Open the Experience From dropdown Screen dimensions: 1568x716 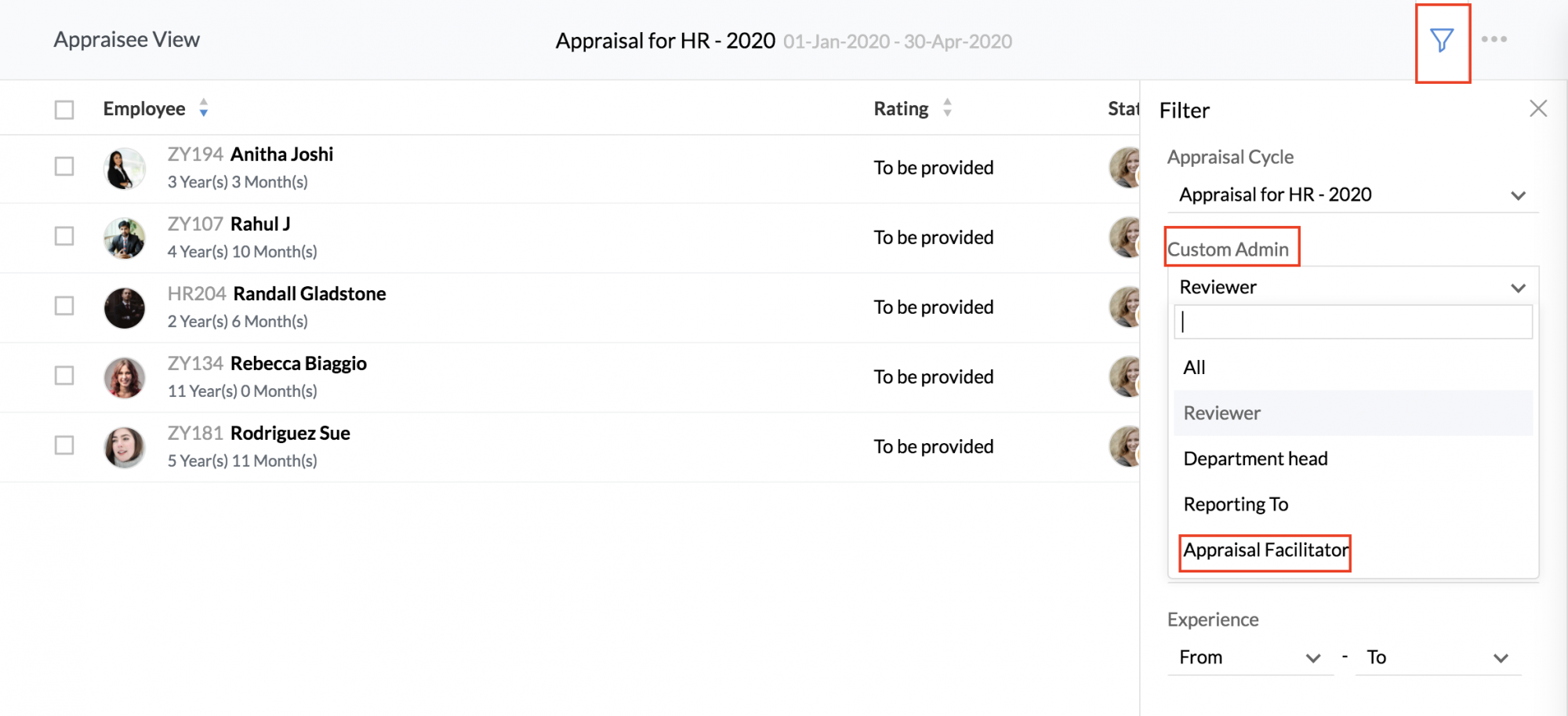point(1250,657)
